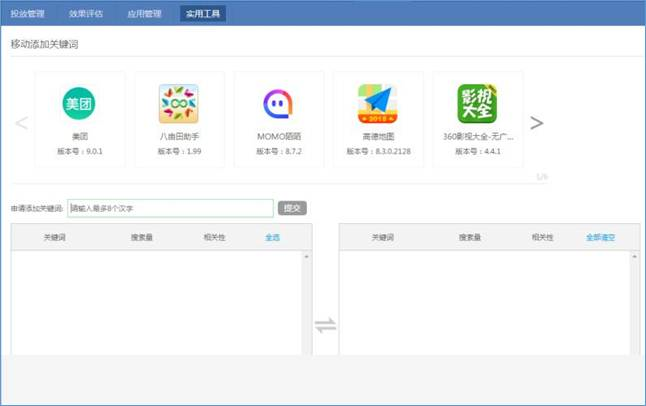Go to previous apps with left arrow
The width and height of the screenshot is (646, 406).
pos(21,124)
